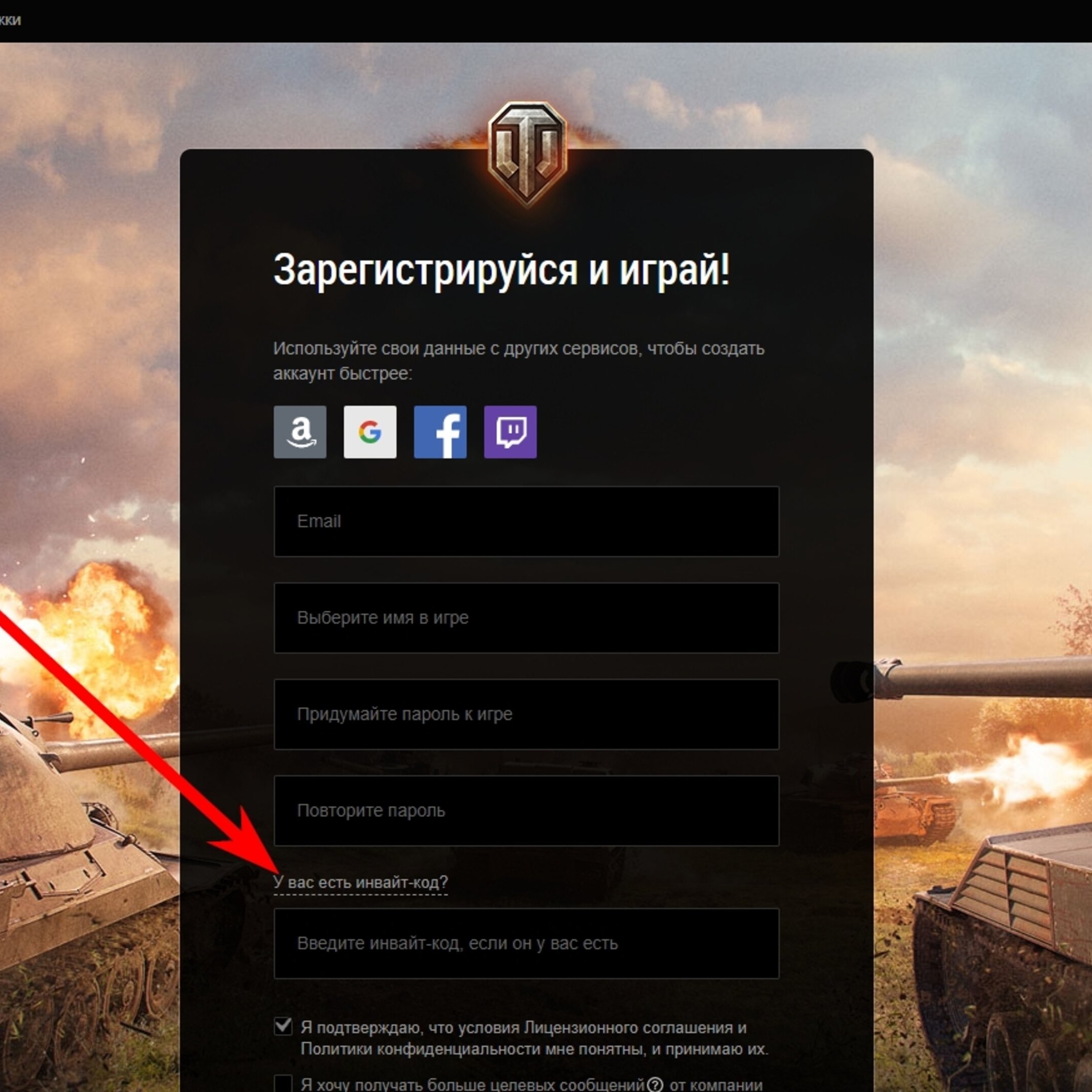Image resolution: width=1092 pixels, height=1092 pixels.
Task: Uncheck the license agreement confirmation checkbox
Action: 283,1026
